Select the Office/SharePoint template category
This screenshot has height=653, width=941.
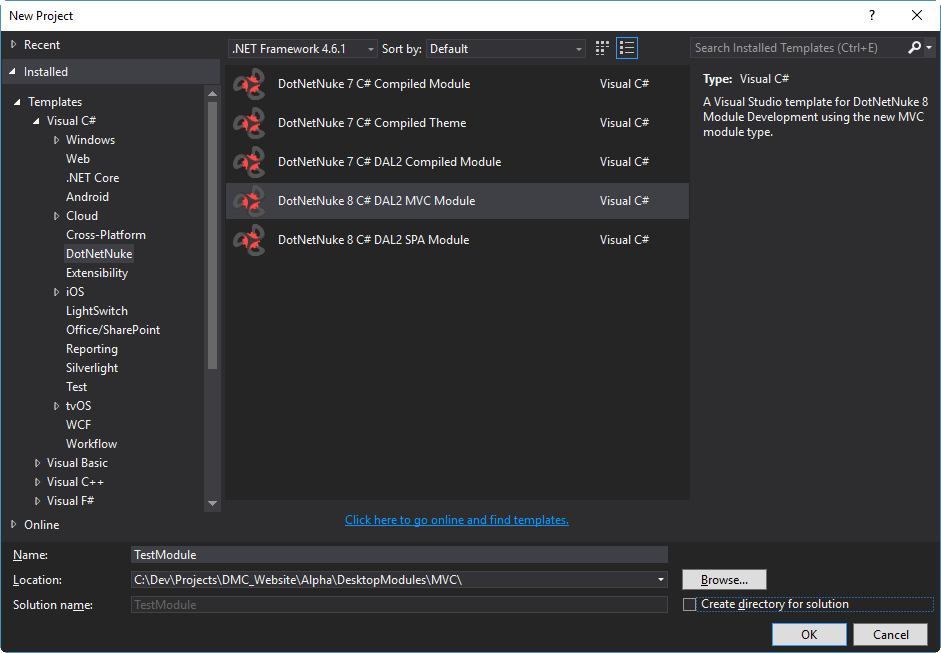(113, 330)
